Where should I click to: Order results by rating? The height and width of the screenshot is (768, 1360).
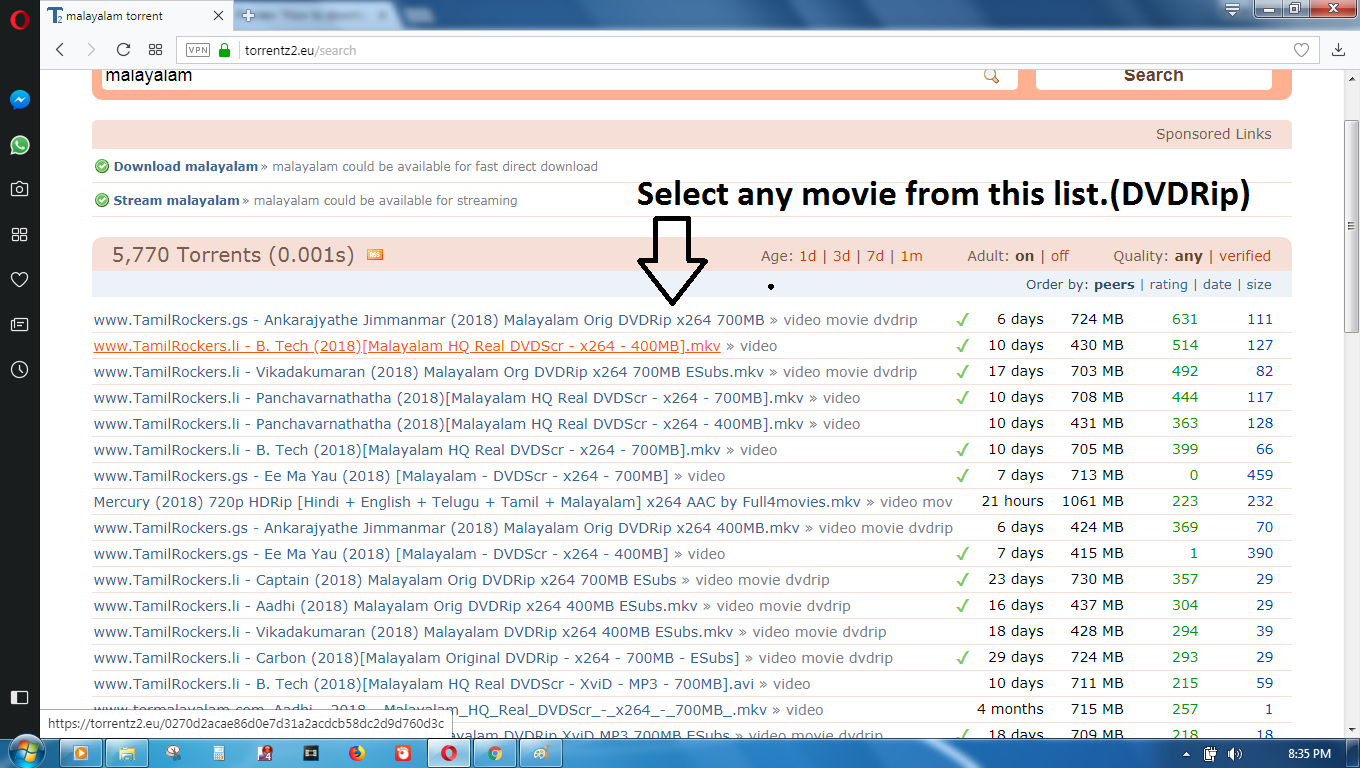[1168, 285]
